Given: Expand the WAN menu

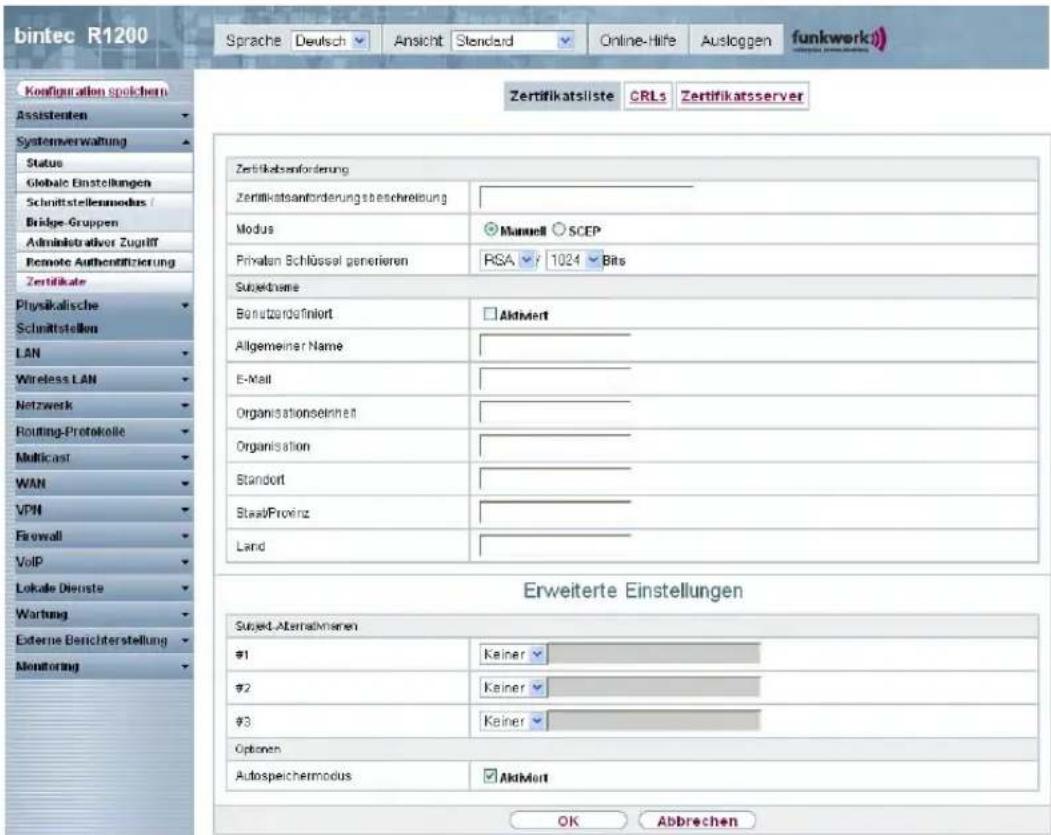Looking at the screenshot, I should (103, 484).
